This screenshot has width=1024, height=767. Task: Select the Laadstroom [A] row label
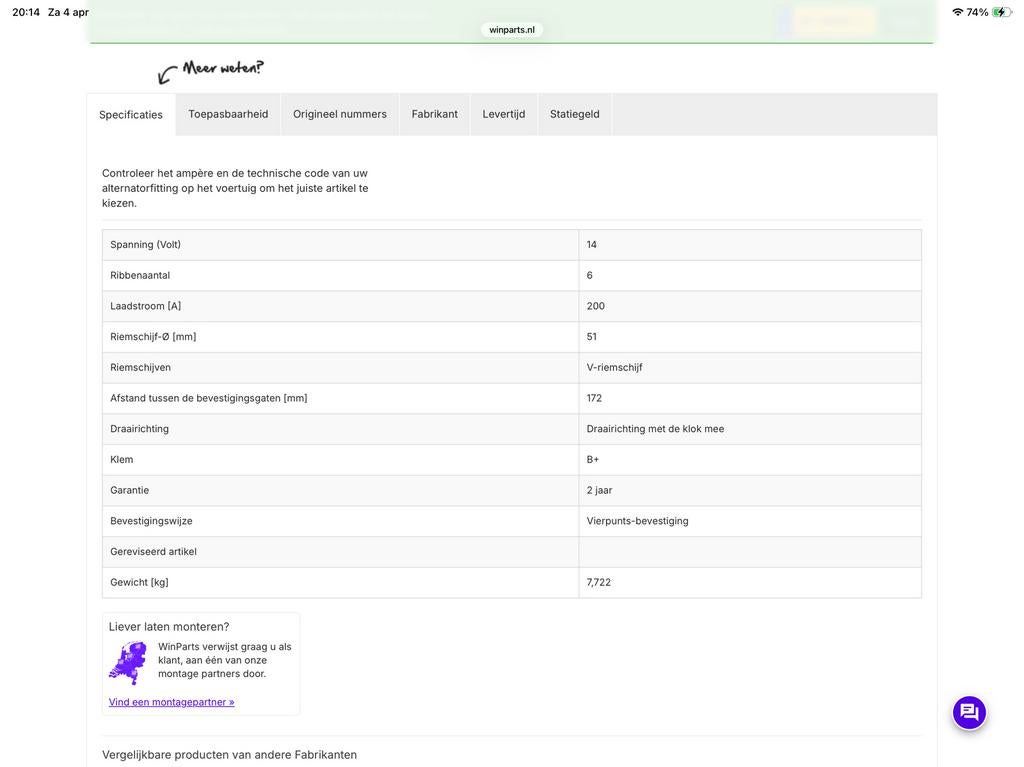pyautogui.click(x=146, y=306)
